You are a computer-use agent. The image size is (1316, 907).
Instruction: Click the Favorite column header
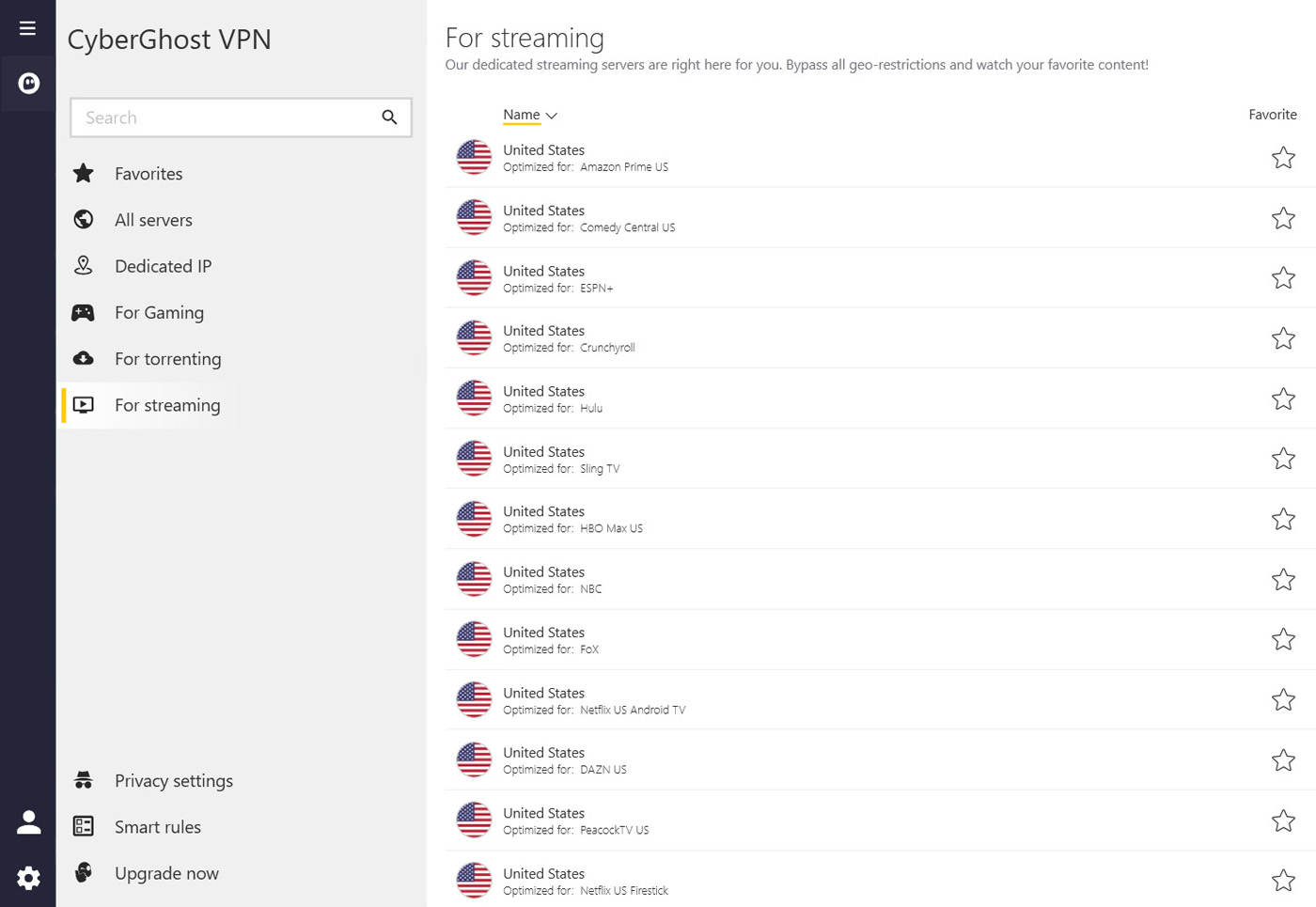coord(1272,114)
